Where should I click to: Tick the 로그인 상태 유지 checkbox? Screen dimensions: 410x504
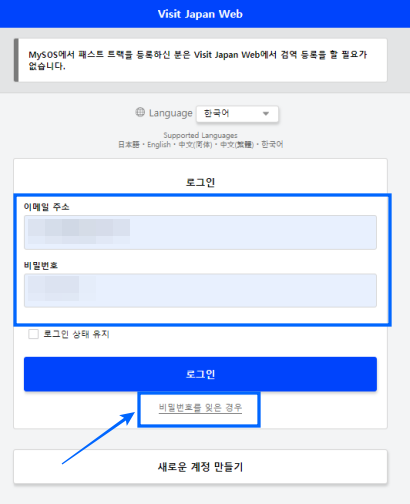33,334
